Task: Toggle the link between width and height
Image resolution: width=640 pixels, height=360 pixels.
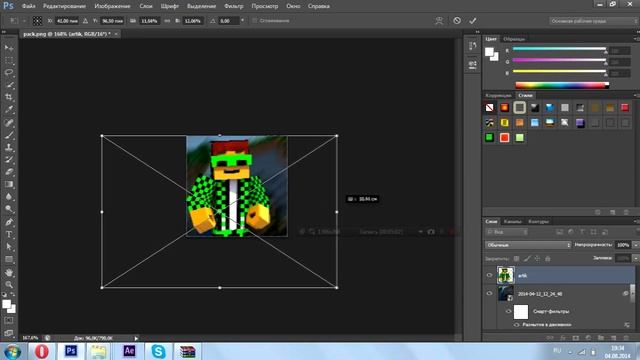Action: (x=167, y=20)
